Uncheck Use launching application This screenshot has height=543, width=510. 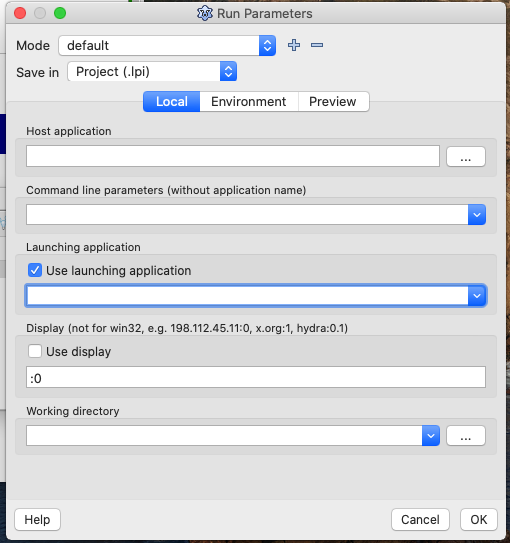coord(35,270)
